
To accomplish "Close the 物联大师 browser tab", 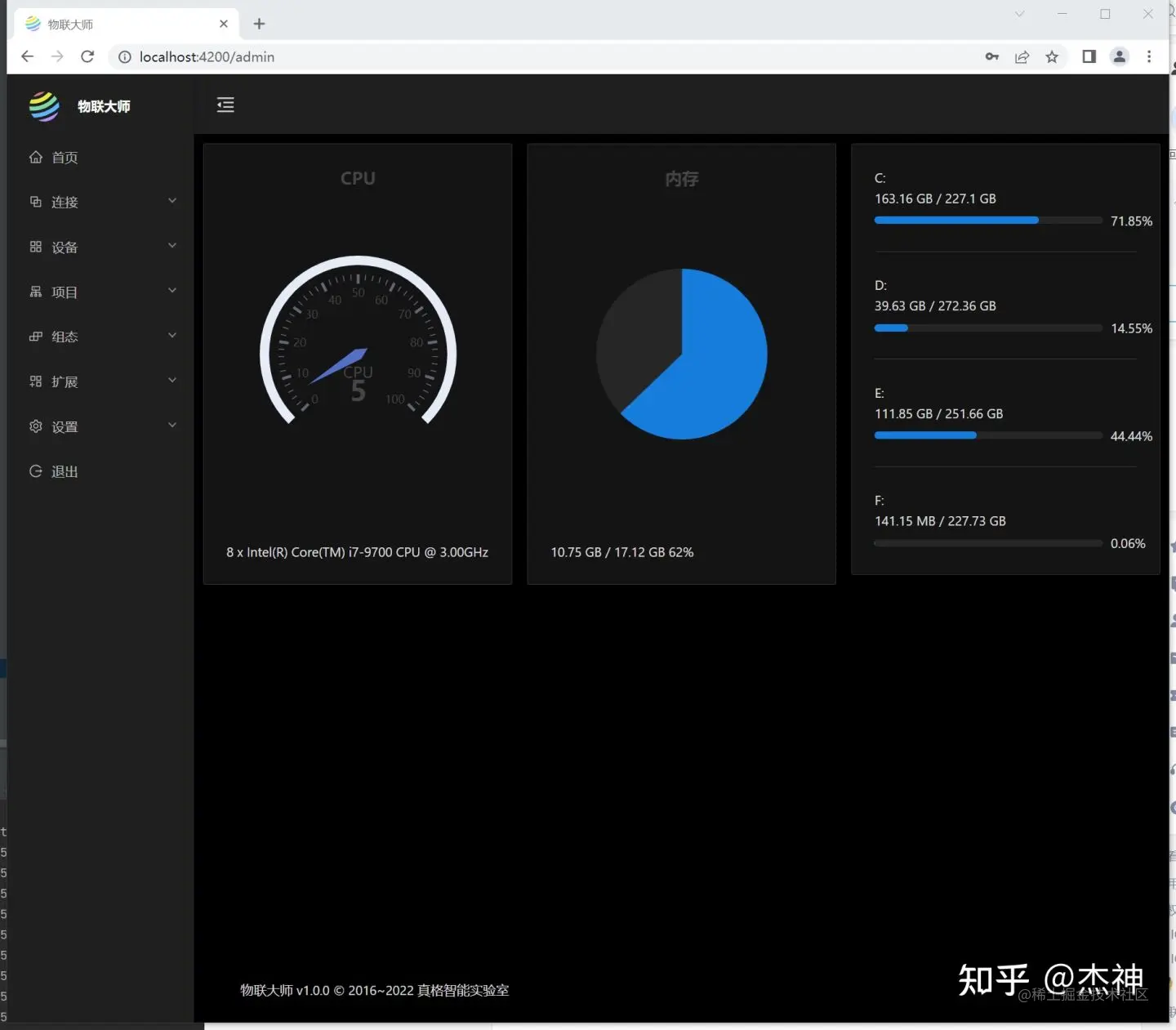I will pos(224,24).
